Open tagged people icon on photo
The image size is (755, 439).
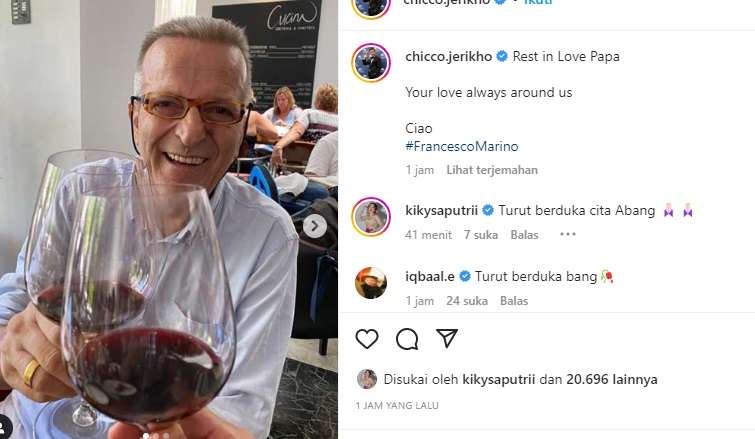[3, 427]
